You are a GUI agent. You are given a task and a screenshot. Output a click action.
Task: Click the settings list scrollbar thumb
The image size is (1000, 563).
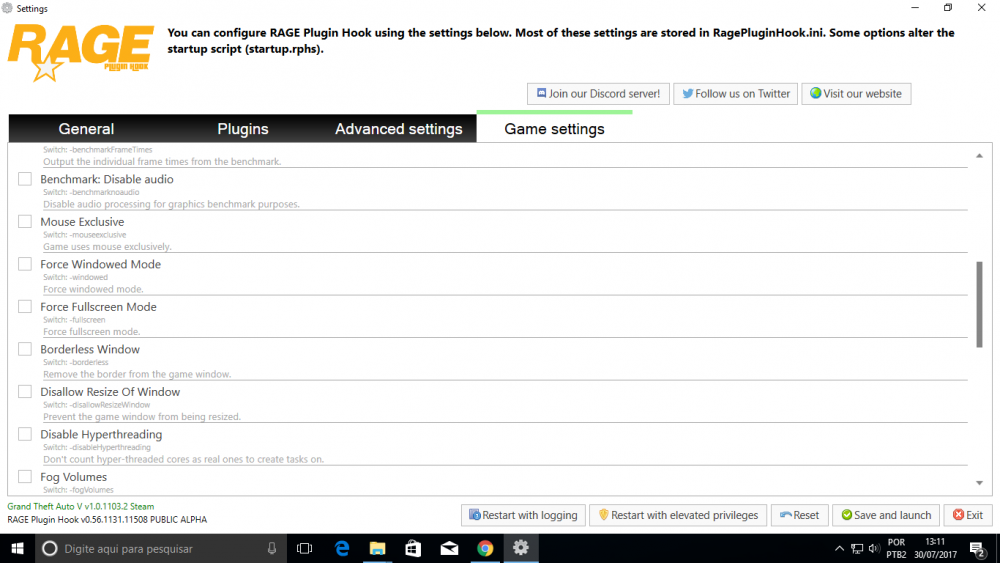pos(979,304)
